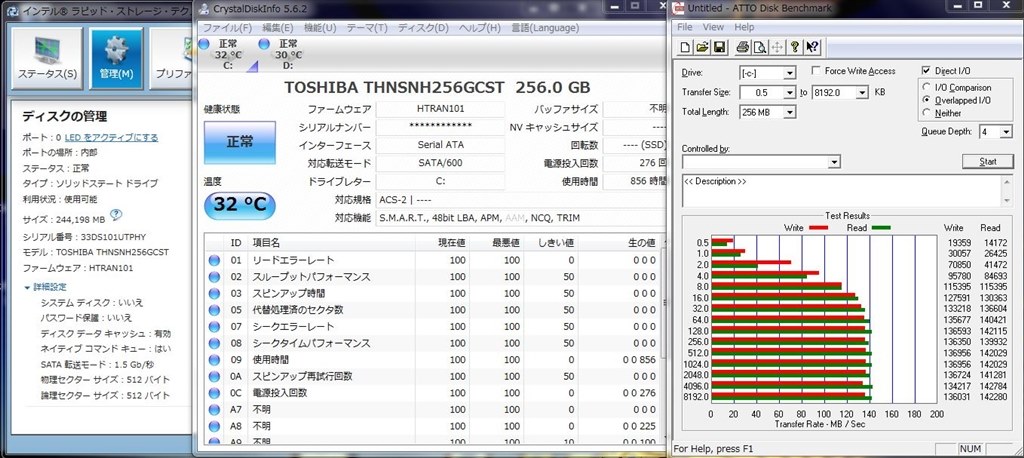Select drive C: status orb in CrystalDiskInfo
The image size is (1024, 458).
click(x=204, y=44)
